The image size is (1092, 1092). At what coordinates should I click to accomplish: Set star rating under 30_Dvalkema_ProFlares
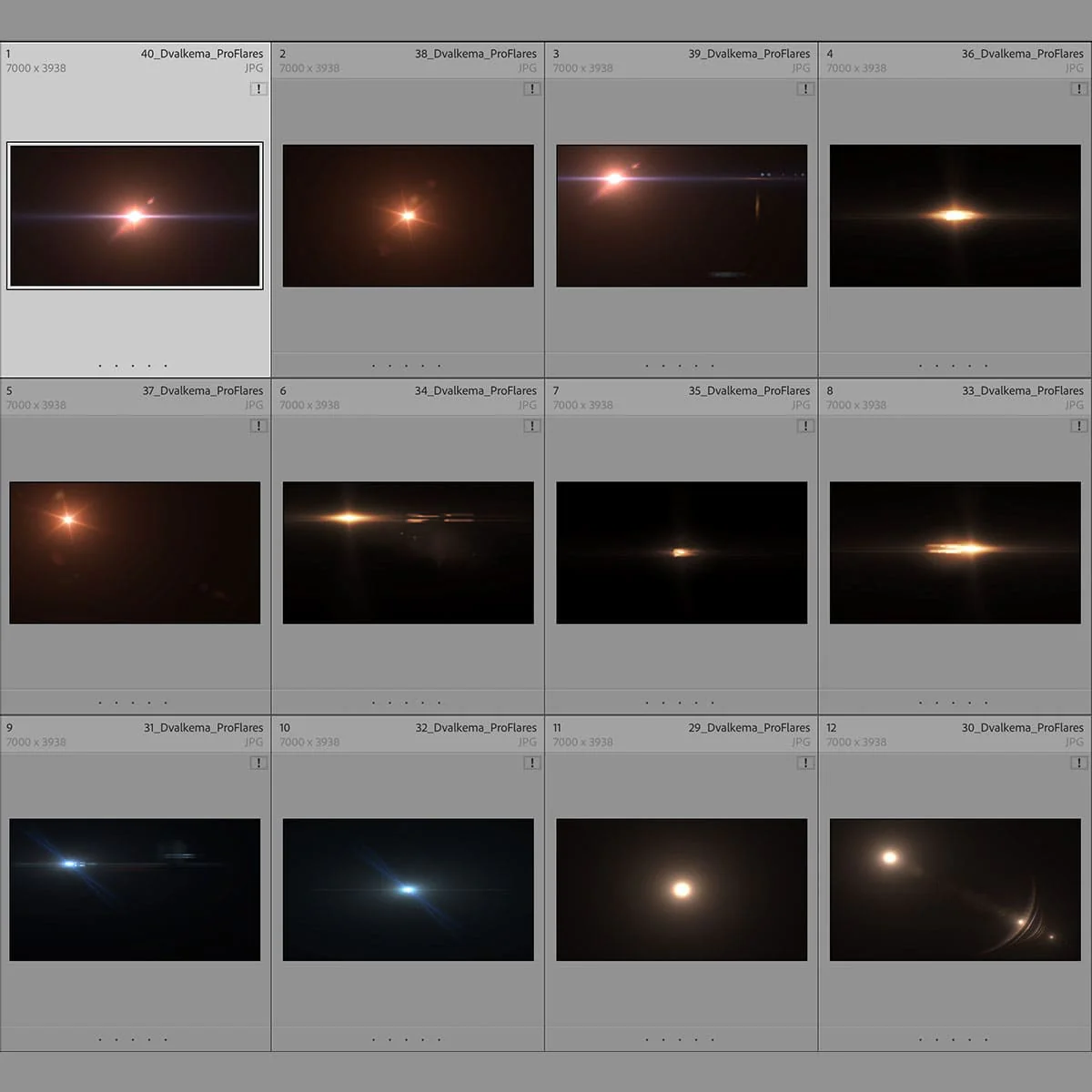953,1039
